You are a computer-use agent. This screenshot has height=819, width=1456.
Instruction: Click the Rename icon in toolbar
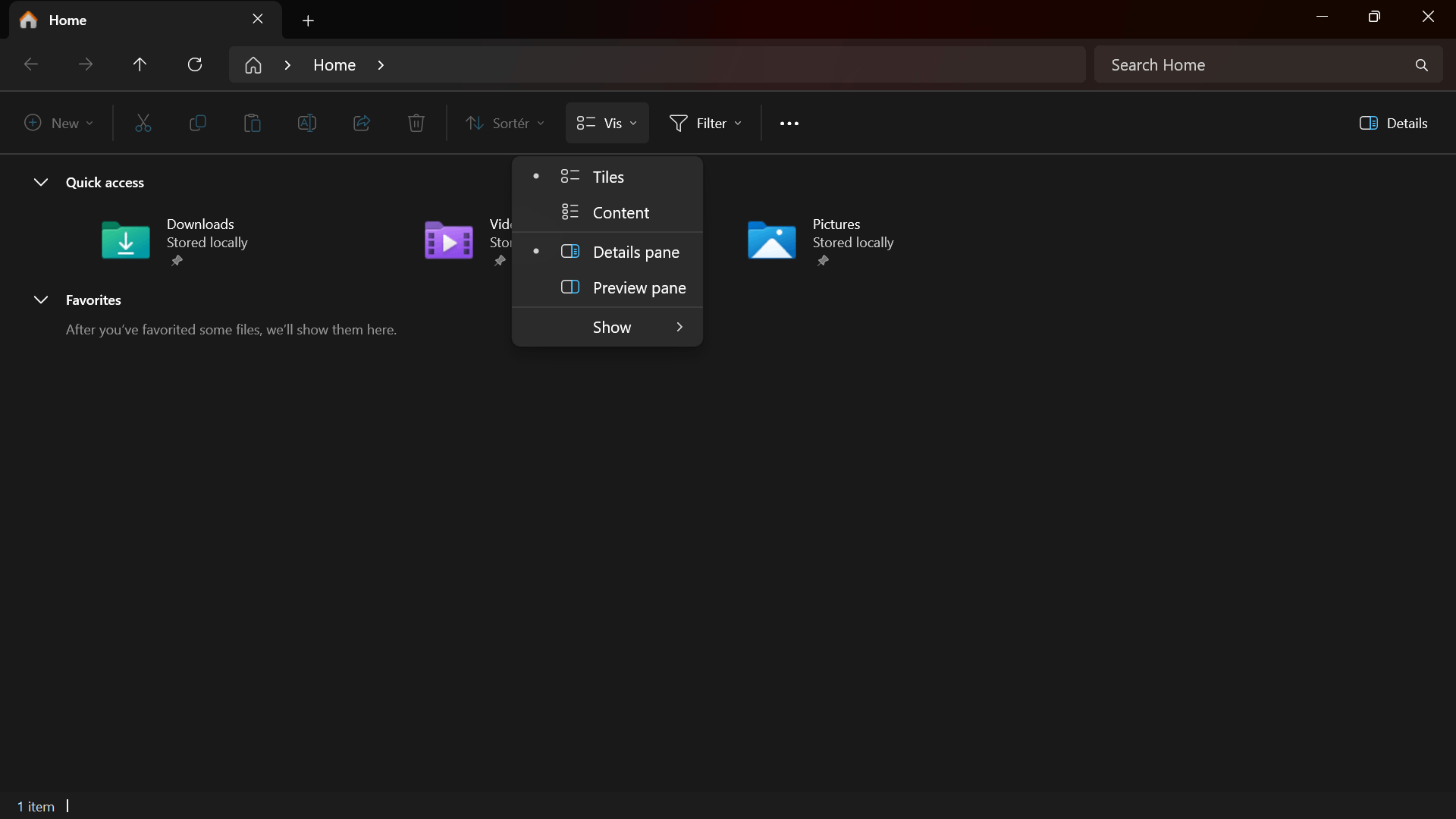tap(307, 123)
